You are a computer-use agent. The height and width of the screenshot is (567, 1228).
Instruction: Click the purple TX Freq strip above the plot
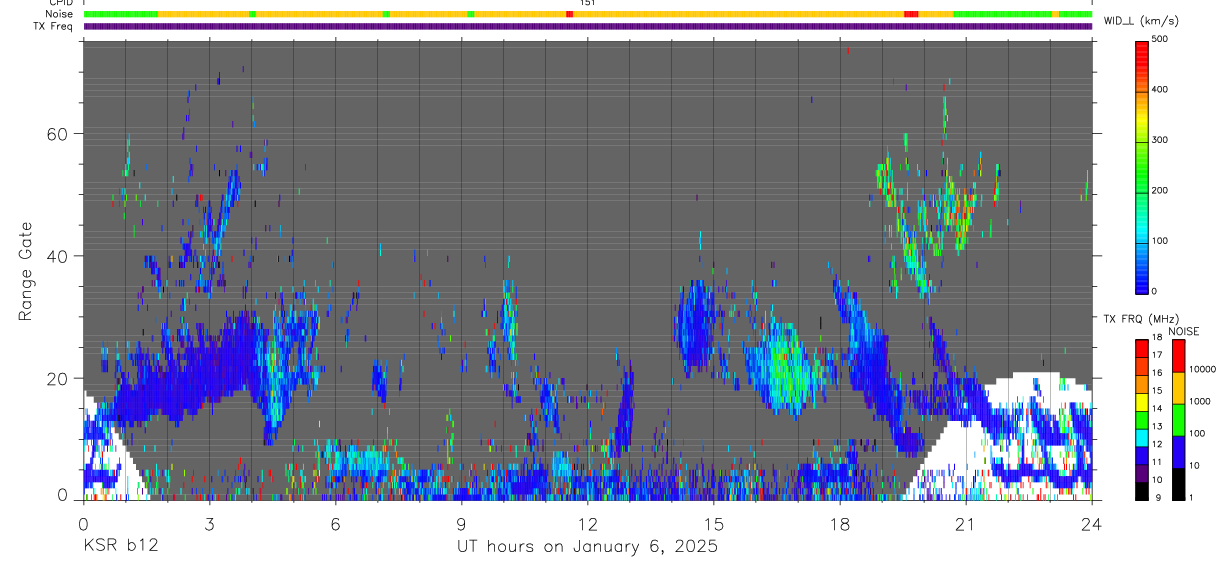(x=588, y=26)
